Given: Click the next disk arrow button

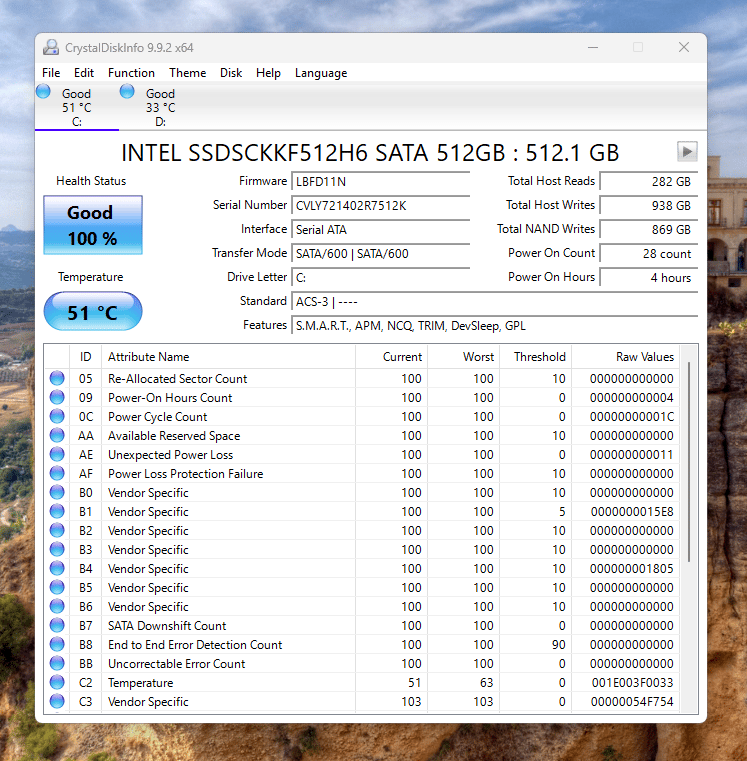Looking at the screenshot, I should click(687, 151).
